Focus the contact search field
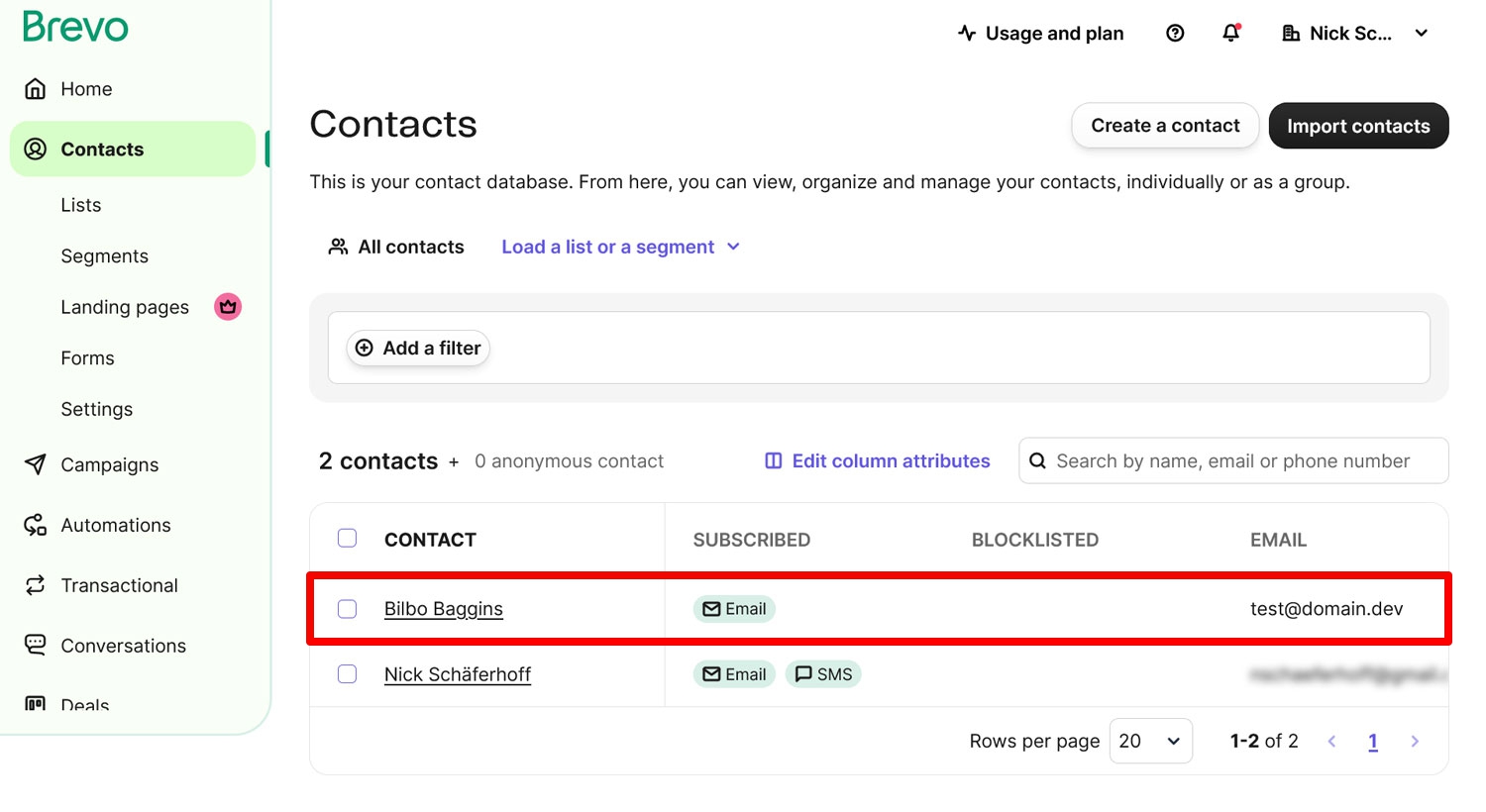Screen dimensions: 1486x812 point(1233,460)
